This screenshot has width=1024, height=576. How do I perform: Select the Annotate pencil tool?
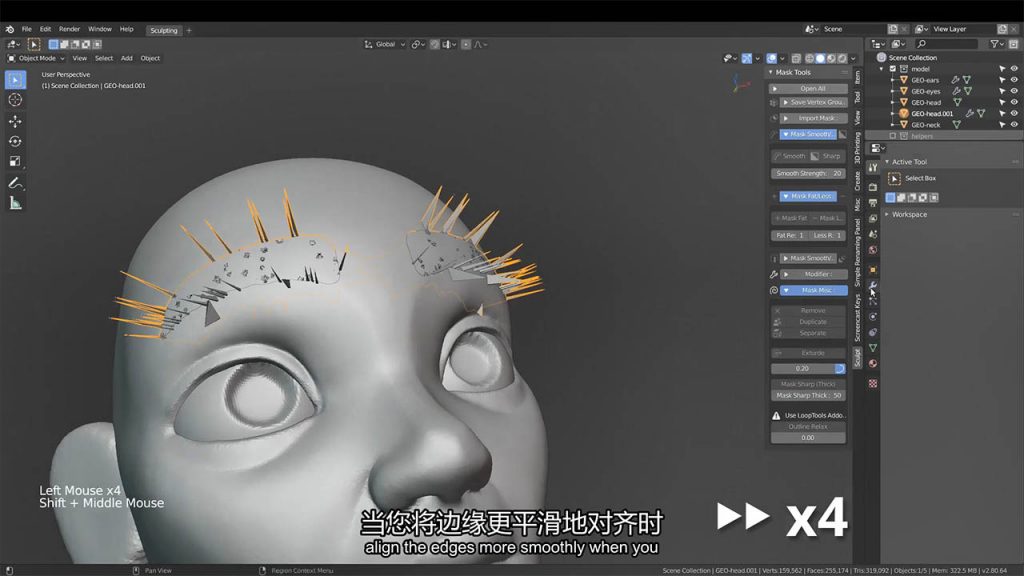pos(15,183)
